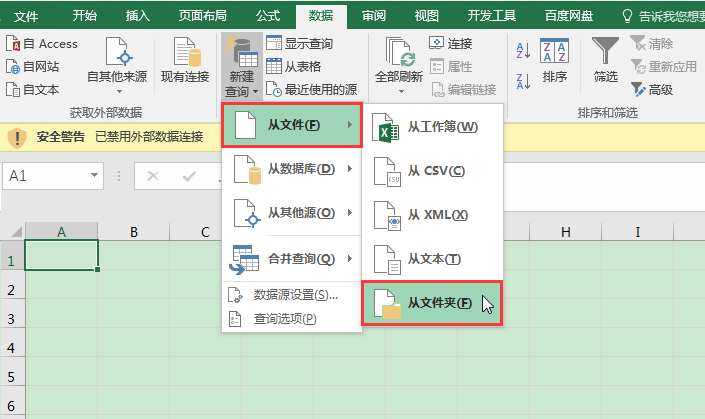
Task: Expand the Refresh All dropdown arrow
Action: (x=401, y=91)
